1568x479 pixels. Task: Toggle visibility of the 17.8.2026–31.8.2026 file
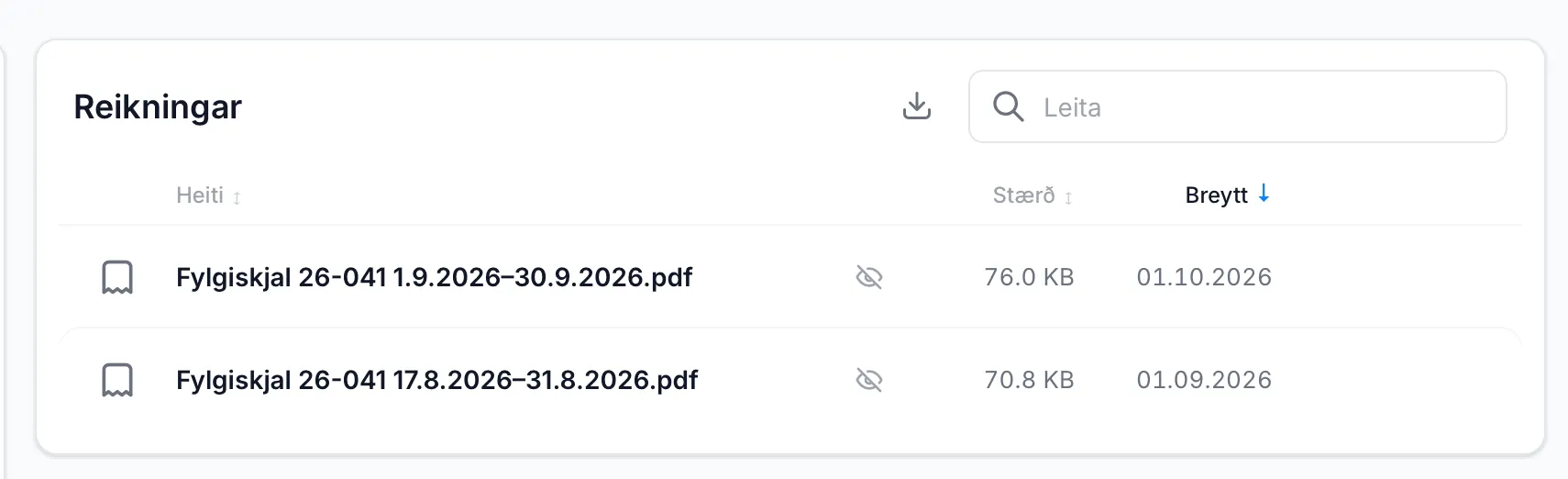pyautogui.click(x=869, y=380)
